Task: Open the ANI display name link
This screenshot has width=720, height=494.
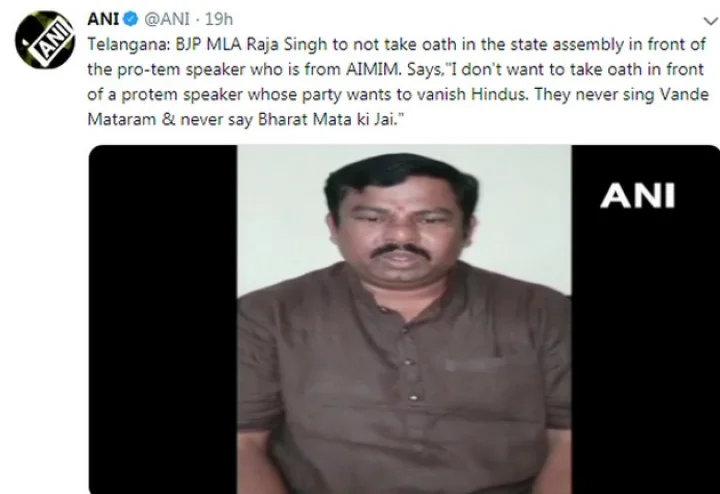Action: click(x=103, y=19)
